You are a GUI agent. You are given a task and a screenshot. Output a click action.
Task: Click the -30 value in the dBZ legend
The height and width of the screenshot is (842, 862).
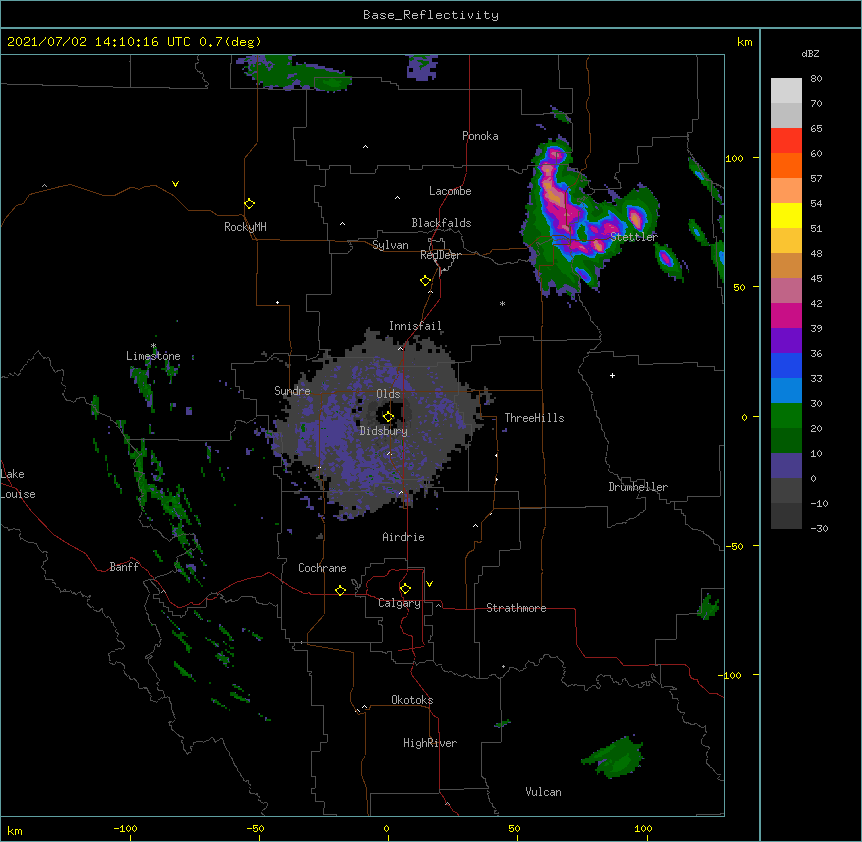[819, 528]
